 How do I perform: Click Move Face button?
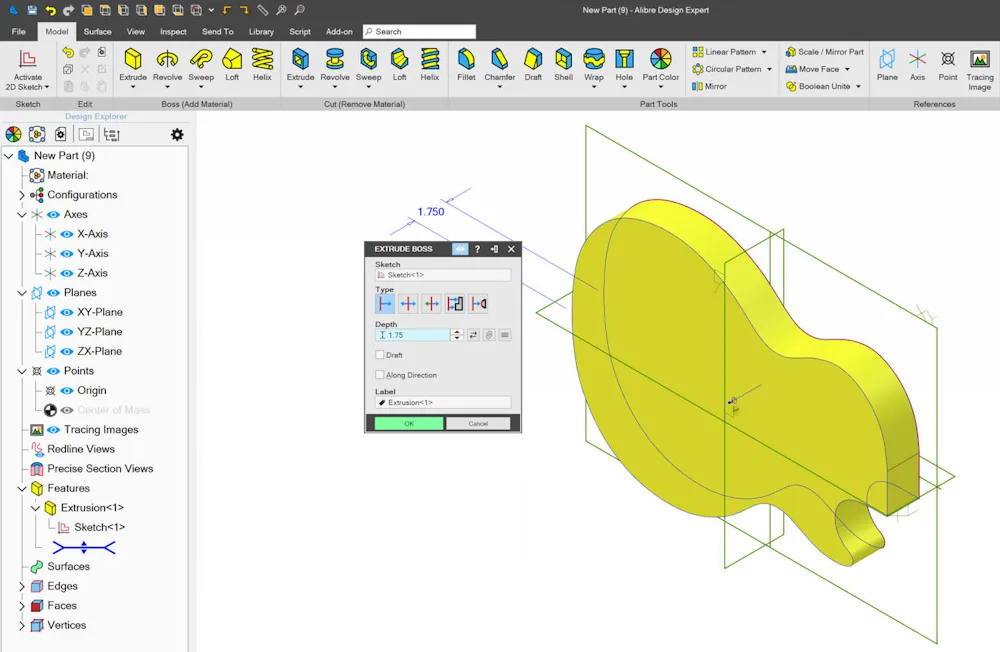[x=812, y=69]
